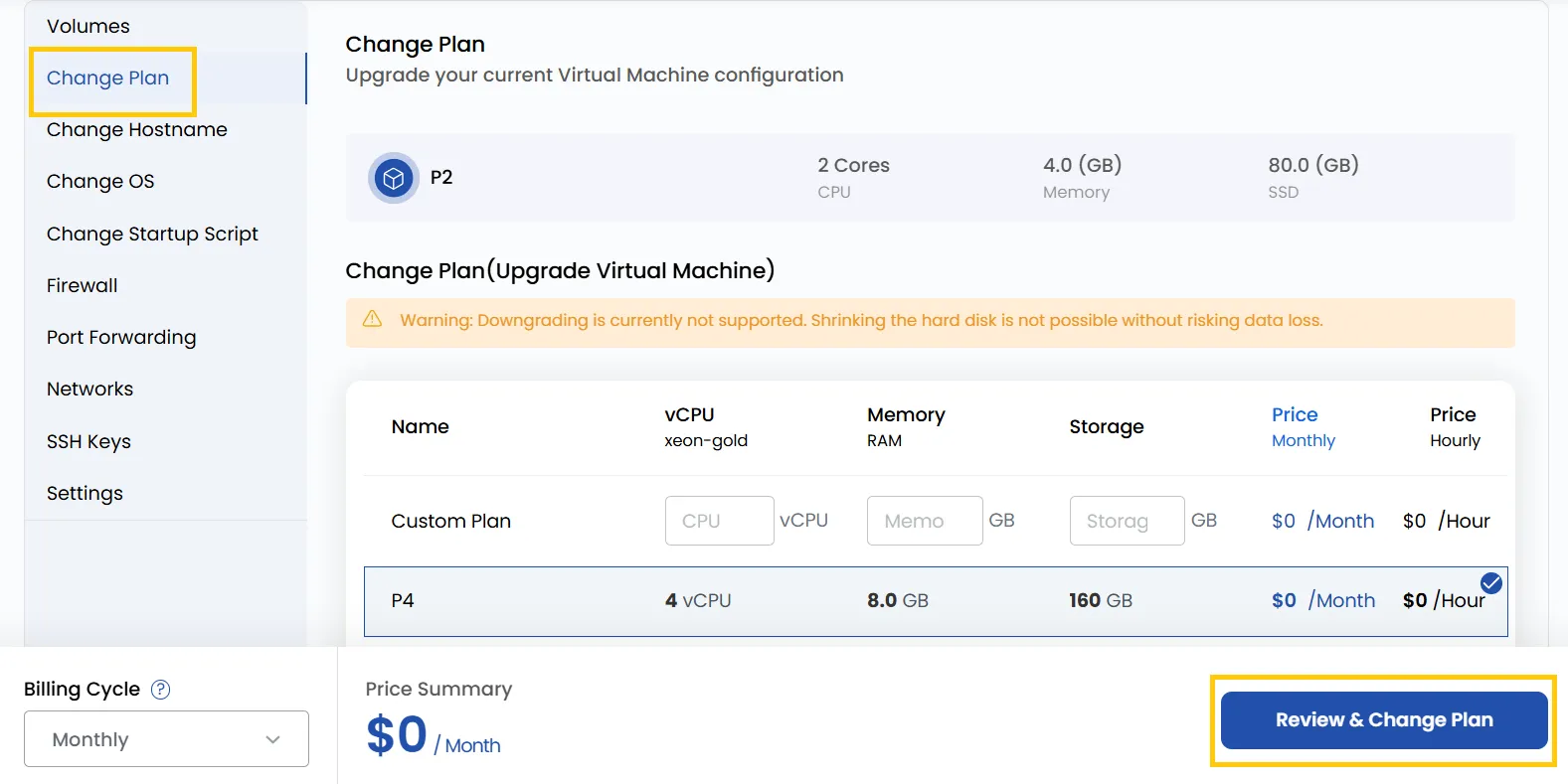Go to Port Forwarding

[x=121, y=337]
